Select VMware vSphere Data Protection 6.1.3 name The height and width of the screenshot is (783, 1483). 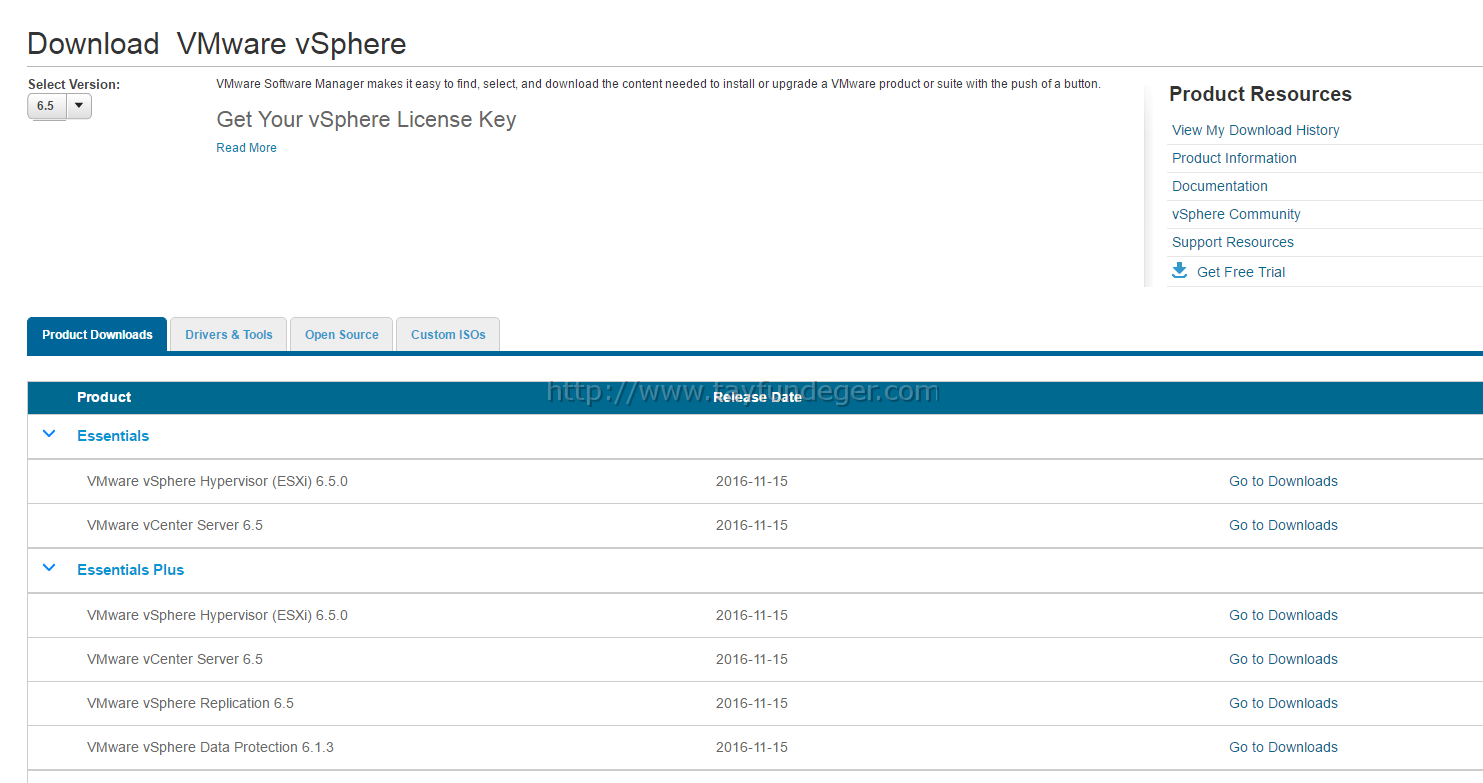[210, 747]
